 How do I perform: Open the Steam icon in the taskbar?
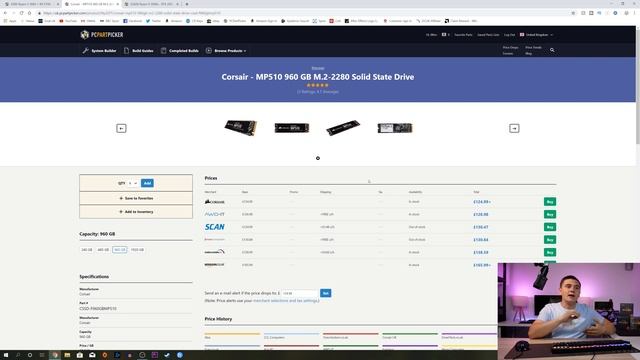(x=167, y=355)
